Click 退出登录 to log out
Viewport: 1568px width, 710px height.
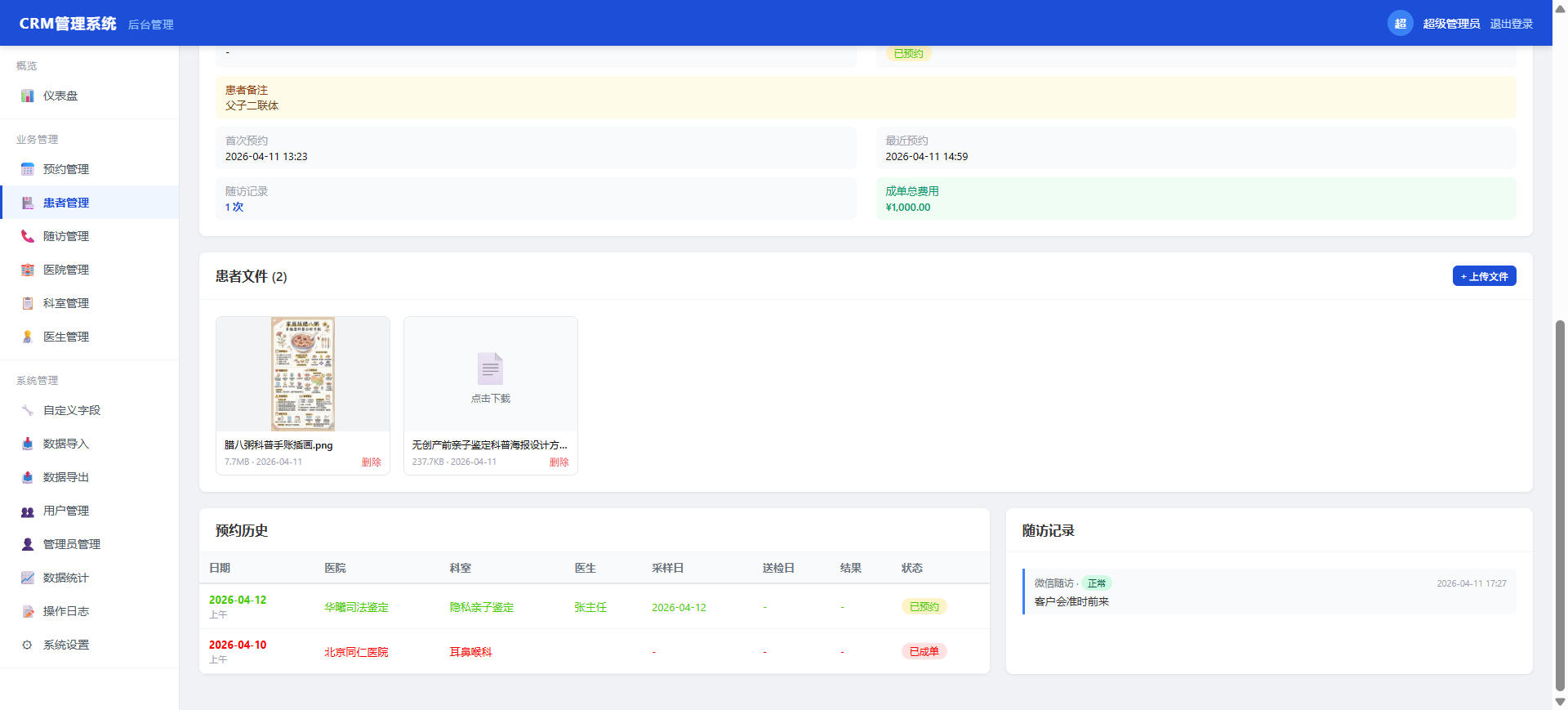coord(1511,24)
